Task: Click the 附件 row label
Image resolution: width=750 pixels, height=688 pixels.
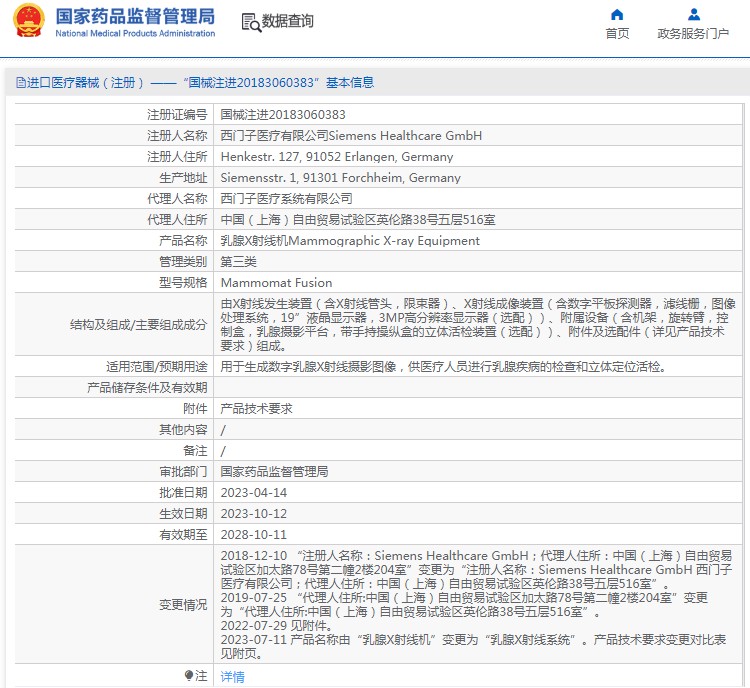Action: tap(195, 409)
